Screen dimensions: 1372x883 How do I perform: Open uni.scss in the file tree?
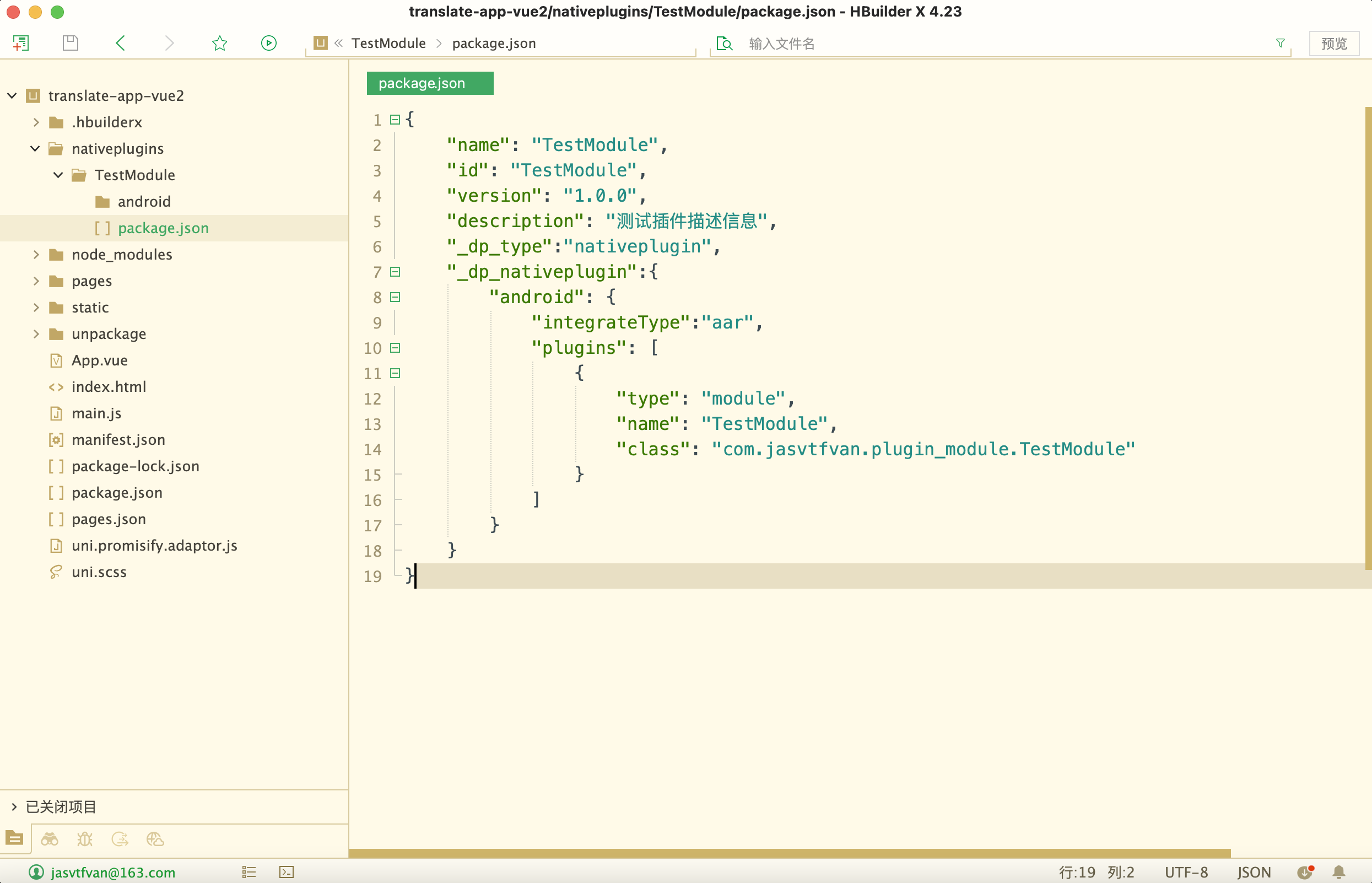tap(99, 572)
